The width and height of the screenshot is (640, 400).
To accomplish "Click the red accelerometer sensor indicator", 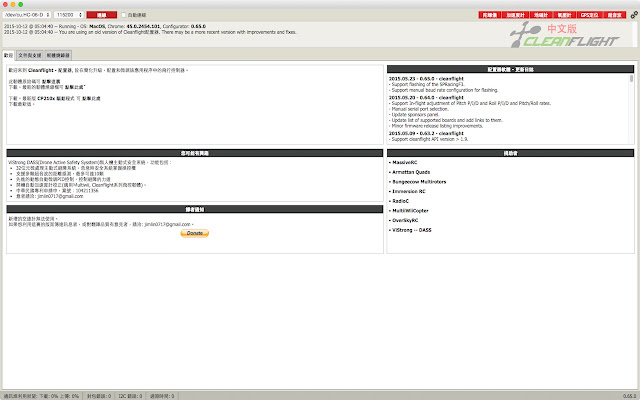I will tap(515, 15).
